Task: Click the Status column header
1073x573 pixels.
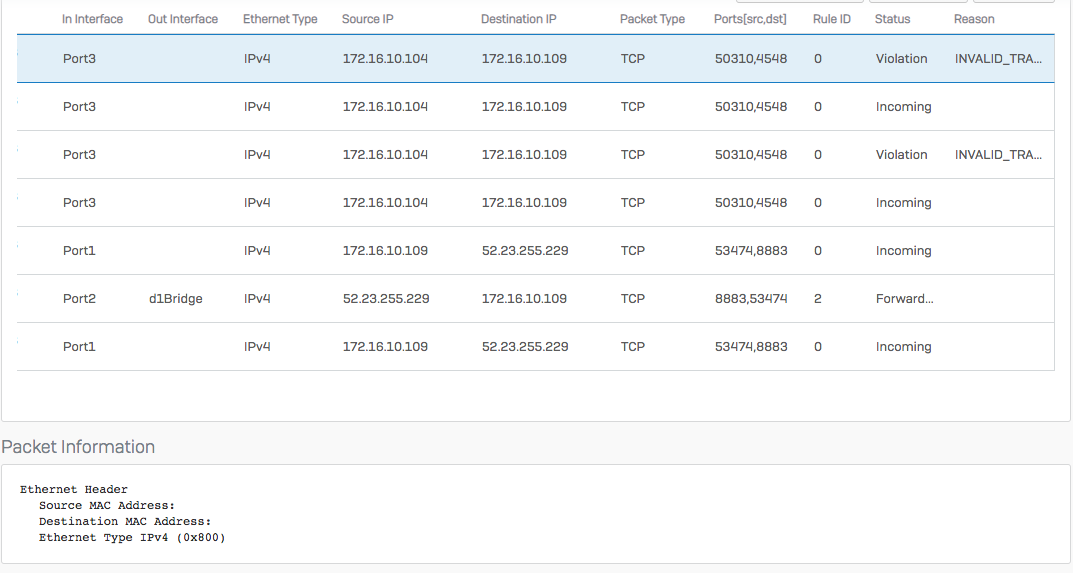Action: click(892, 19)
